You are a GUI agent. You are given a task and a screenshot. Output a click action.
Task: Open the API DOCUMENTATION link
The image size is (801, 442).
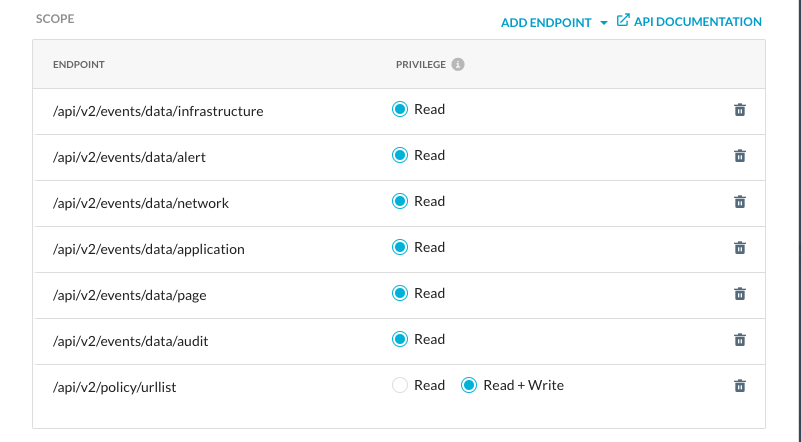tap(697, 22)
